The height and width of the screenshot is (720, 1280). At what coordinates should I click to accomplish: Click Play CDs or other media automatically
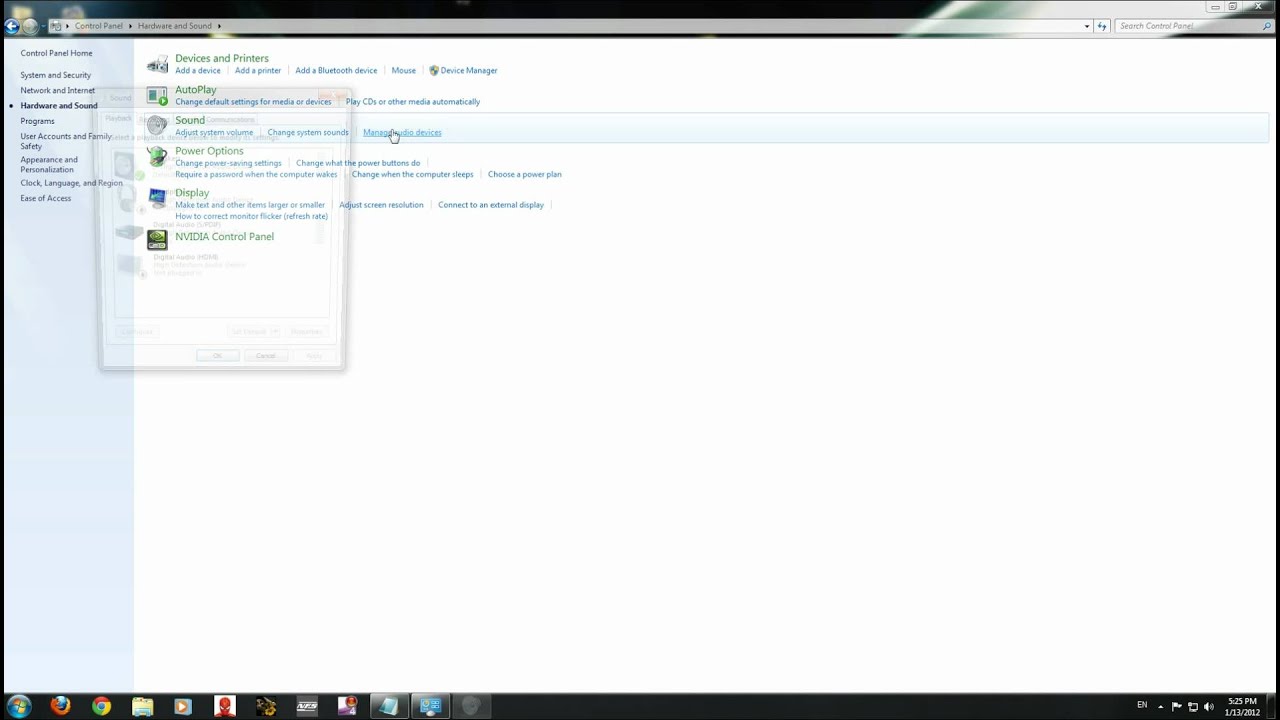pyautogui.click(x=413, y=102)
